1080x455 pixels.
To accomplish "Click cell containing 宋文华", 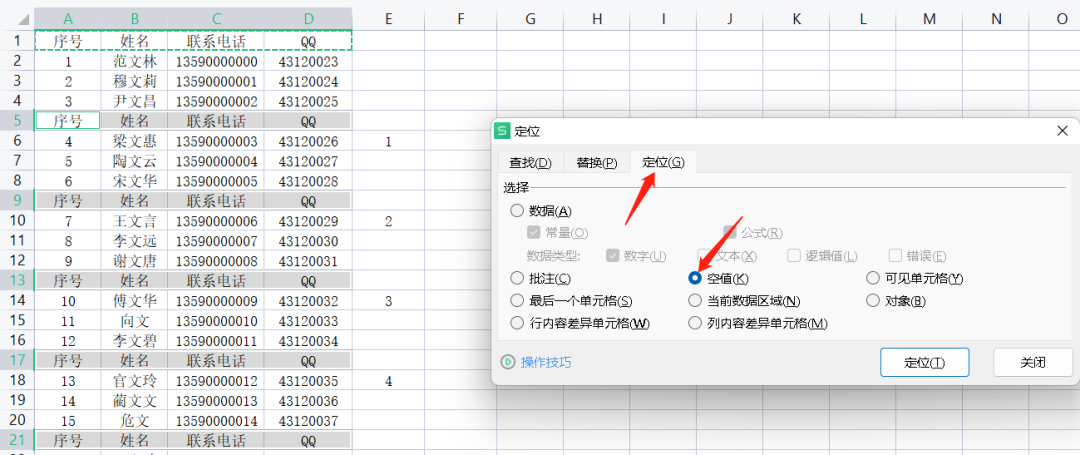I will (x=134, y=181).
